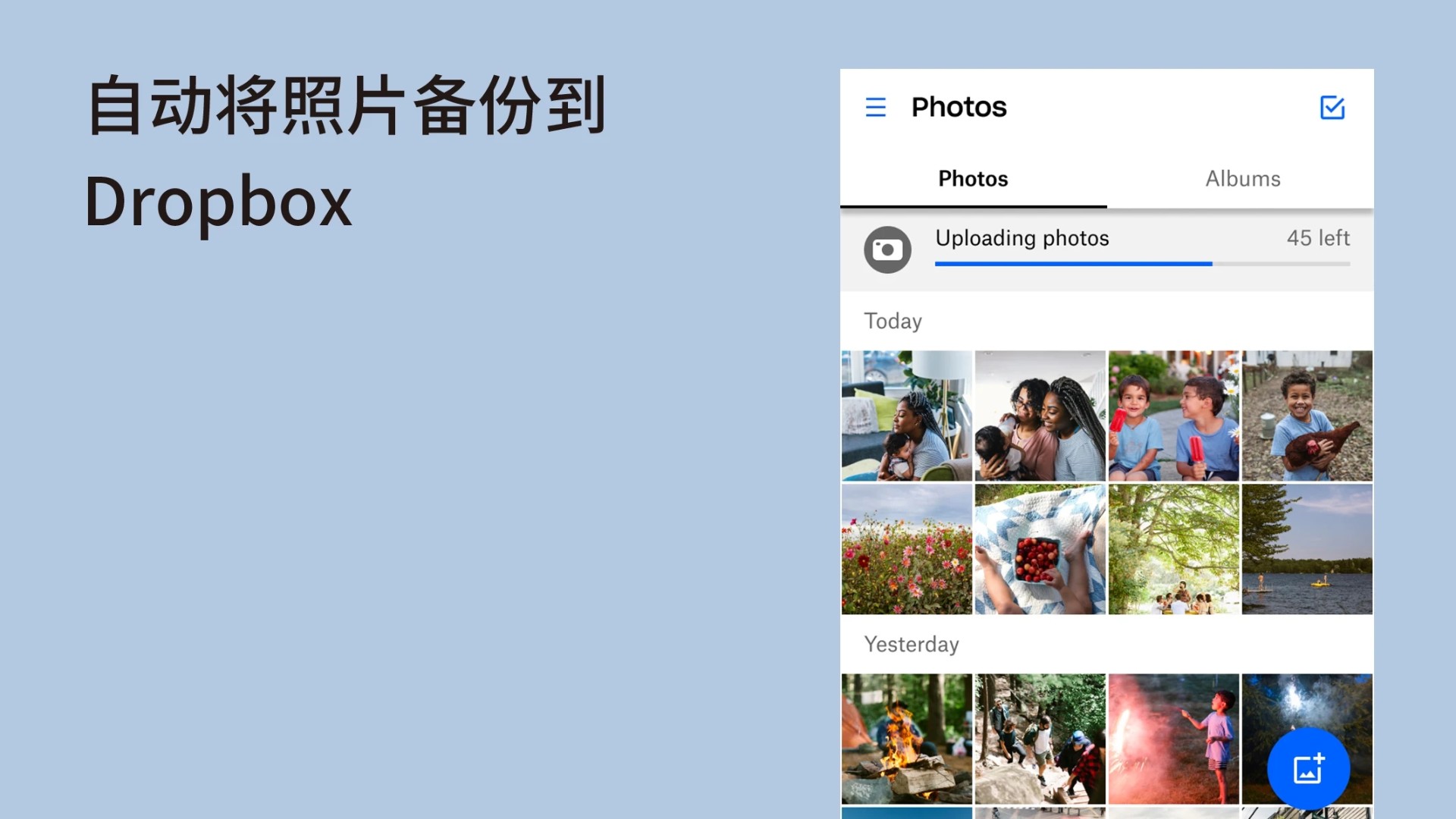Open the hamburger menu
The image size is (1456, 819).
pos(876,107)
